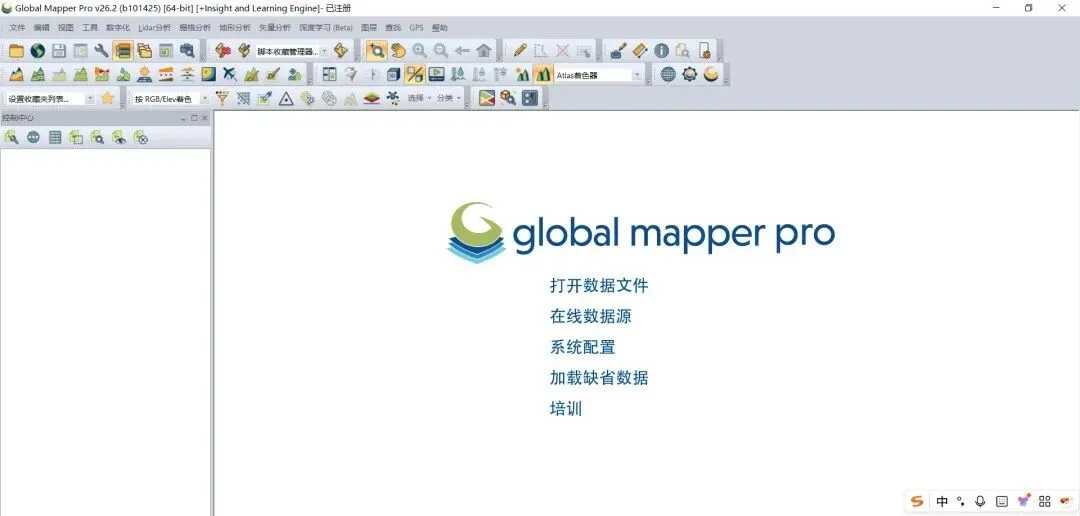Click the stacked folders icon in the toolbar
This screenshot has width=1080, height=516.
point(145,50)
